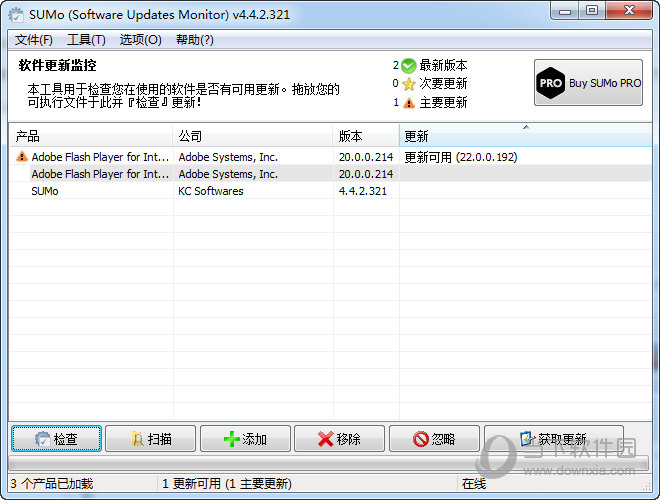Click the black PRO hexagon icon

(x=551, y=83)
